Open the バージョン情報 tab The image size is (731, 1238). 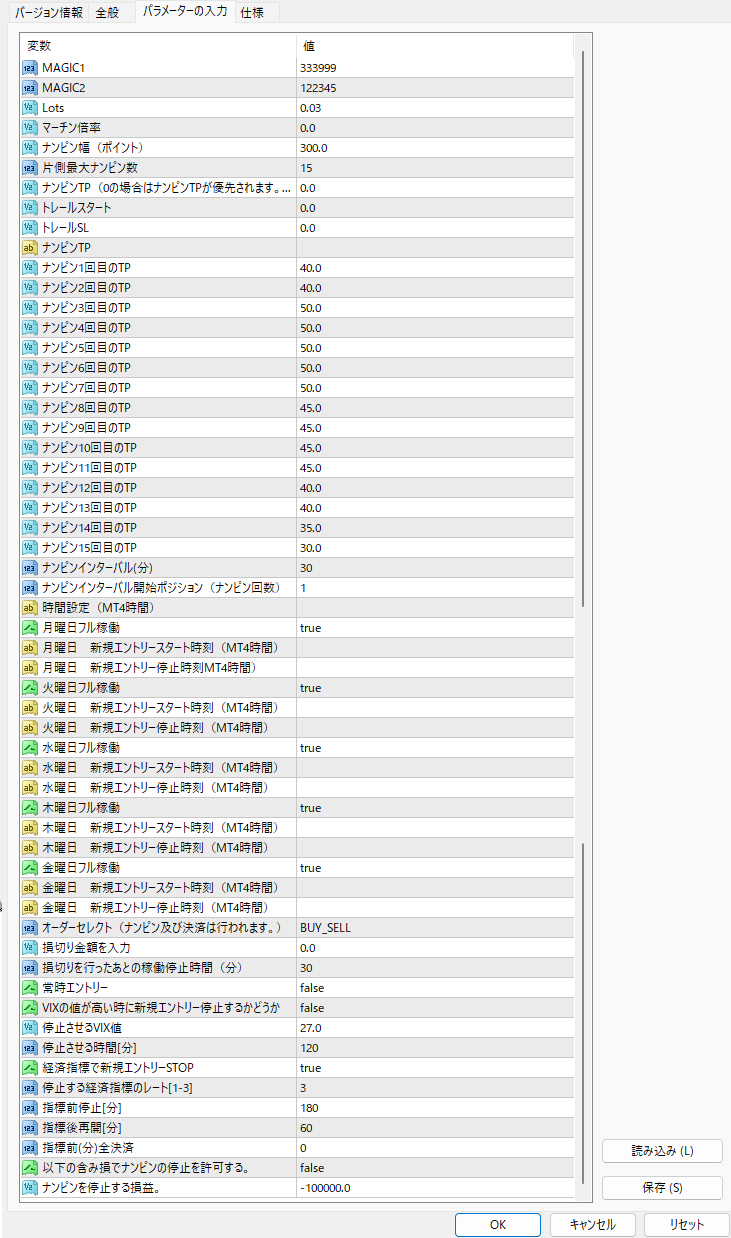(48, 13)
